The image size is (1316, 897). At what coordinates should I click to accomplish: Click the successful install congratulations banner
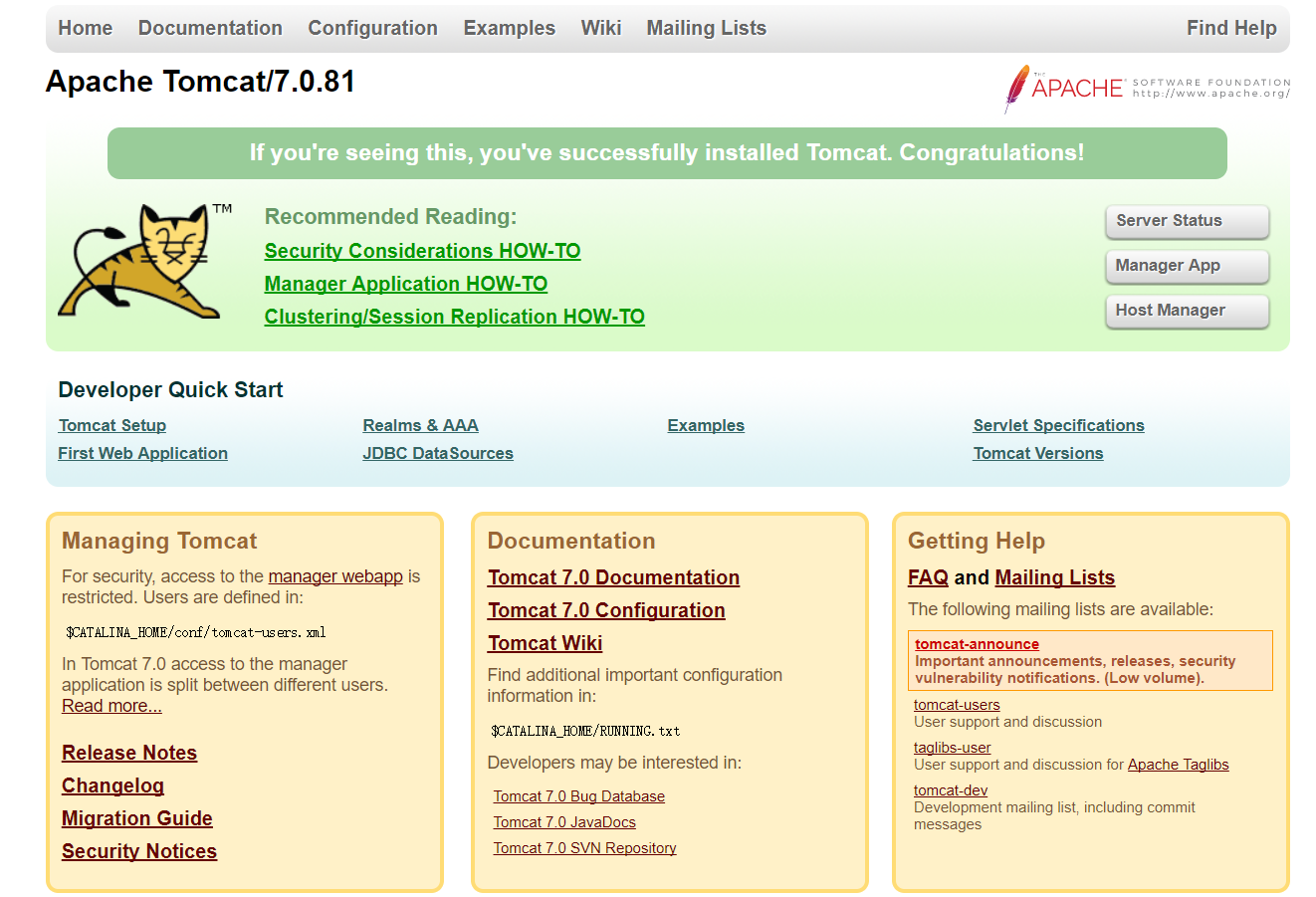click(x=667, y=153)
